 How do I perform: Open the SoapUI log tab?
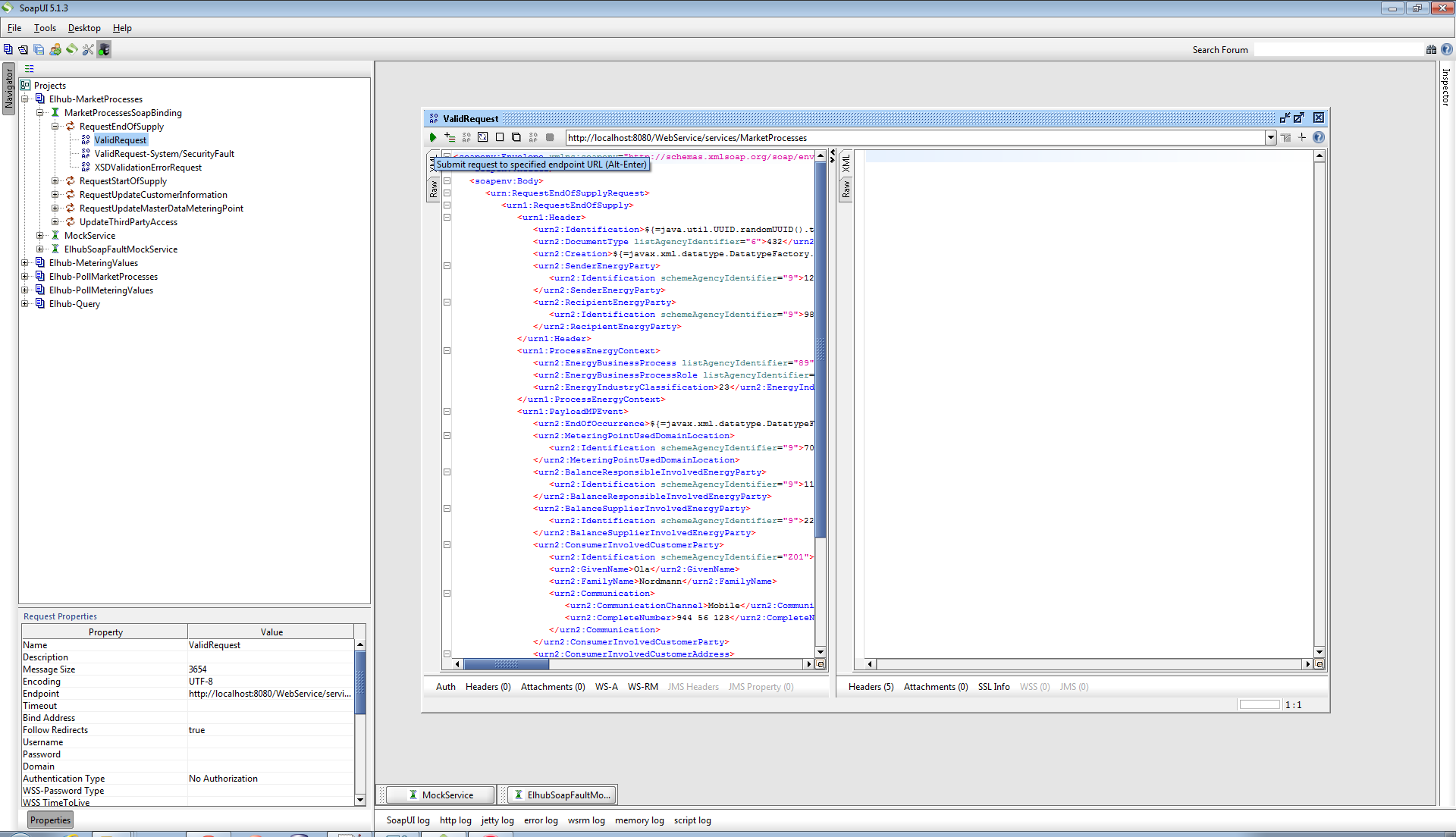click(407, 820)
